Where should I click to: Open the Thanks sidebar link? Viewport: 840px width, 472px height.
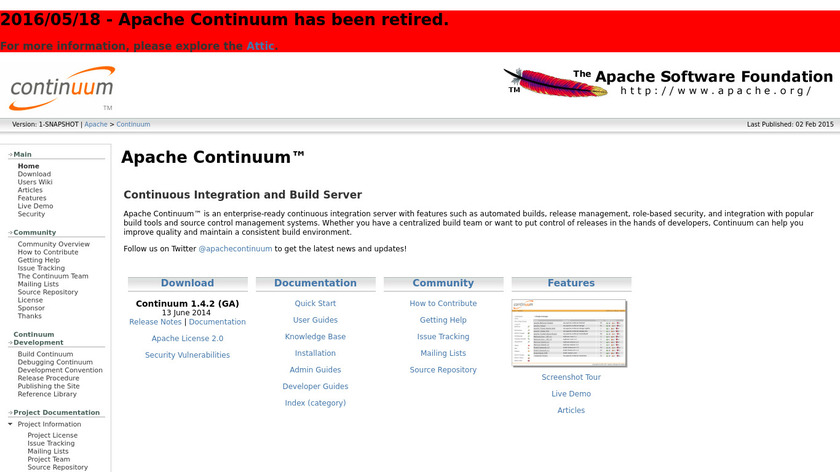(x=29, y=317)
